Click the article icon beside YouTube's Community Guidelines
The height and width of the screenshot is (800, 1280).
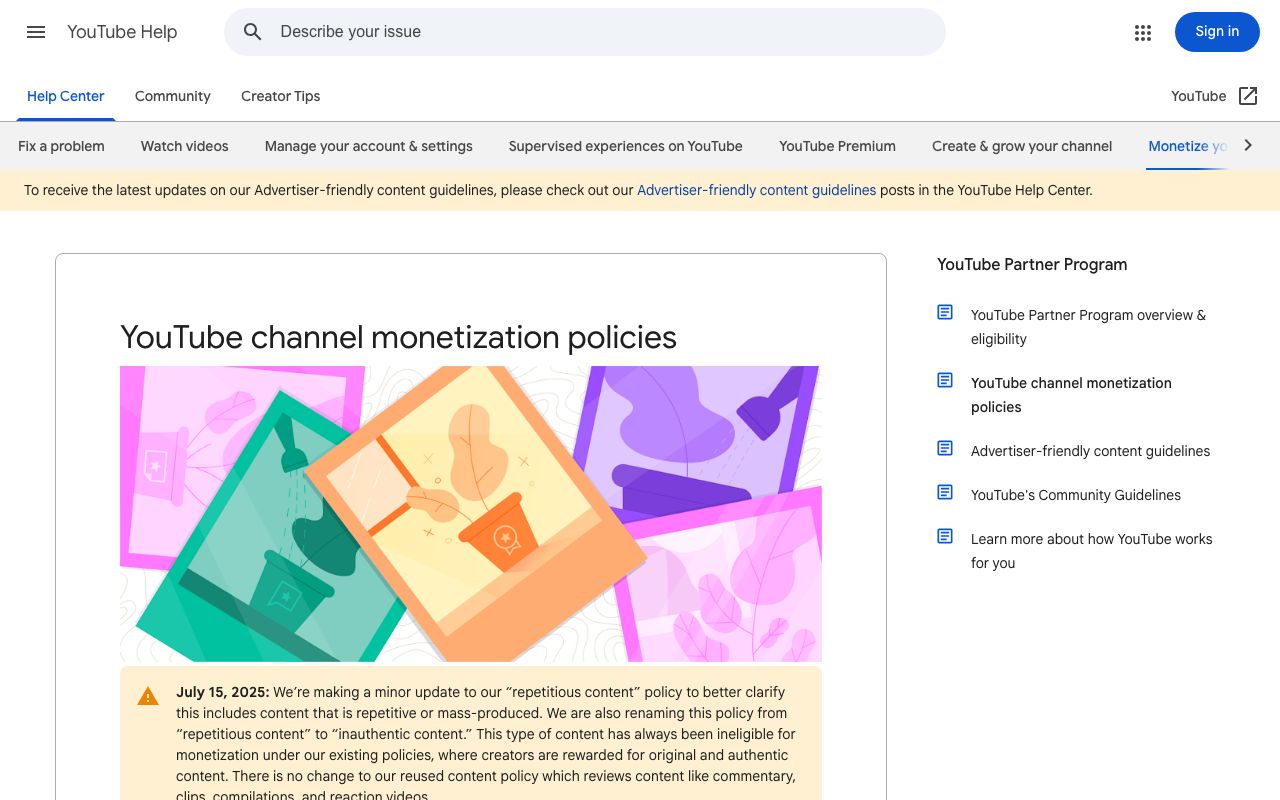pyautogui.click(x=945, y=492)
